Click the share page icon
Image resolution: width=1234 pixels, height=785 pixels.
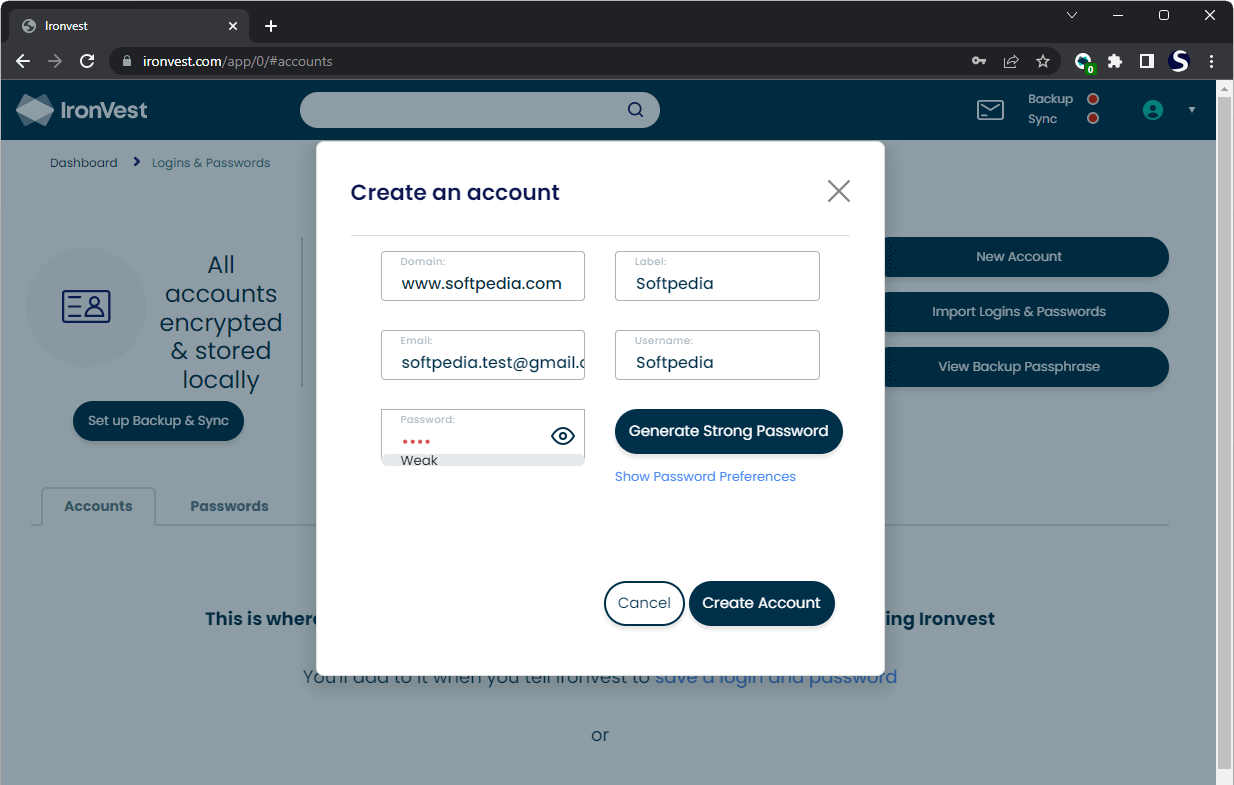pos(1011,61)
